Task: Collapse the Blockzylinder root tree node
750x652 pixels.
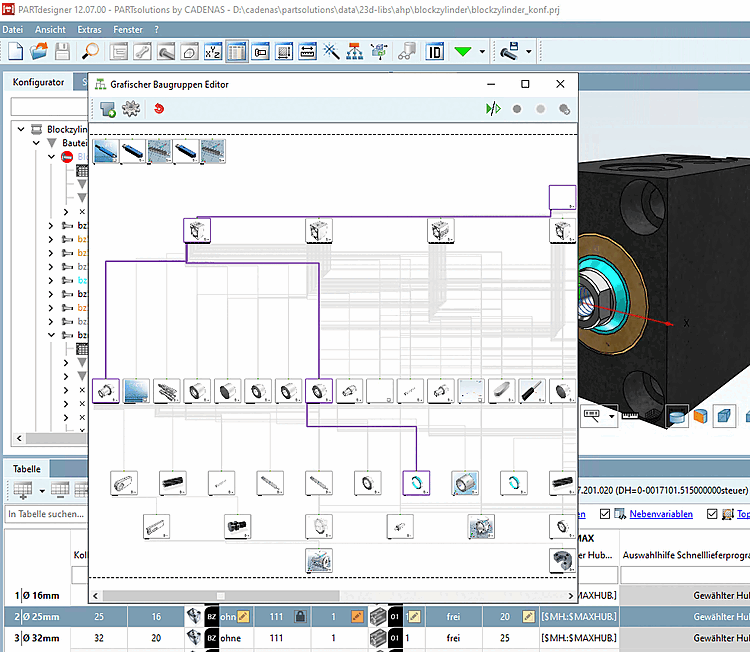Action: (21, 130)
